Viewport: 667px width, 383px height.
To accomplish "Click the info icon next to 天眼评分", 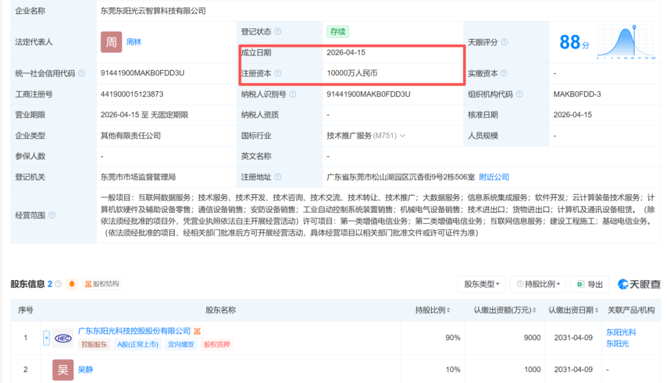I will pyautogui.click(x=505, y=42).
